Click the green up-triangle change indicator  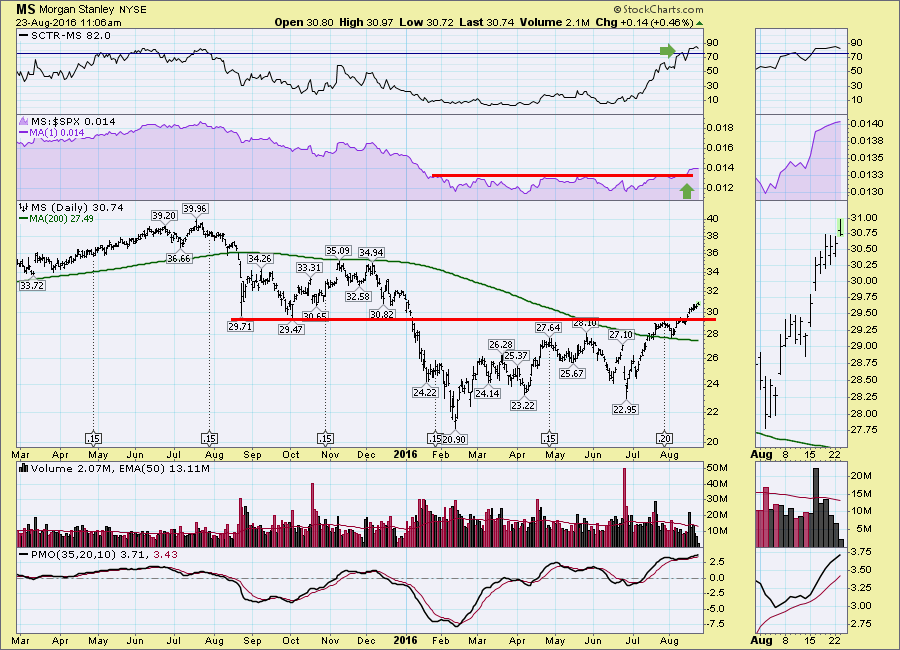[x=699, y=23]
